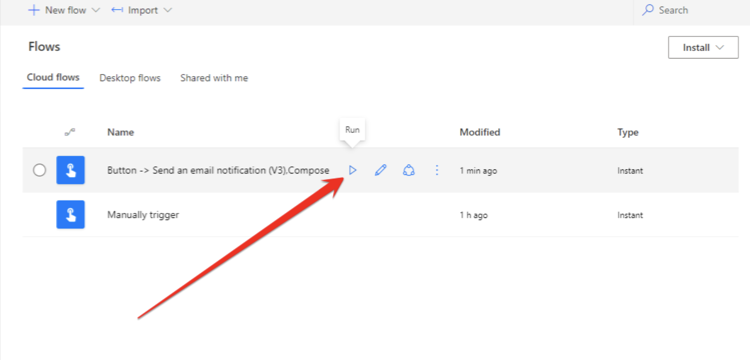Click the Manually trigger flow's icon
751x360 pixels.
pyautogui.click(x=70, y=214)
